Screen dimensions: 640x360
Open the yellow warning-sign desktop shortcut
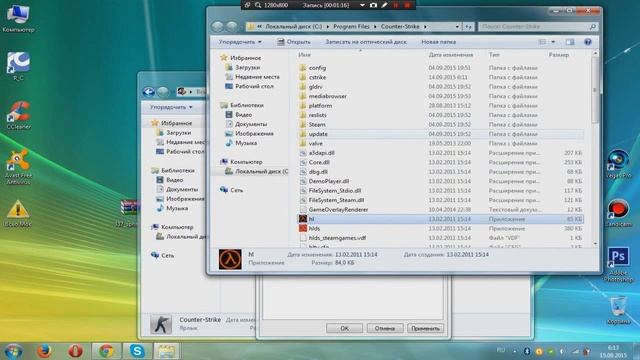tap(18, 213)
